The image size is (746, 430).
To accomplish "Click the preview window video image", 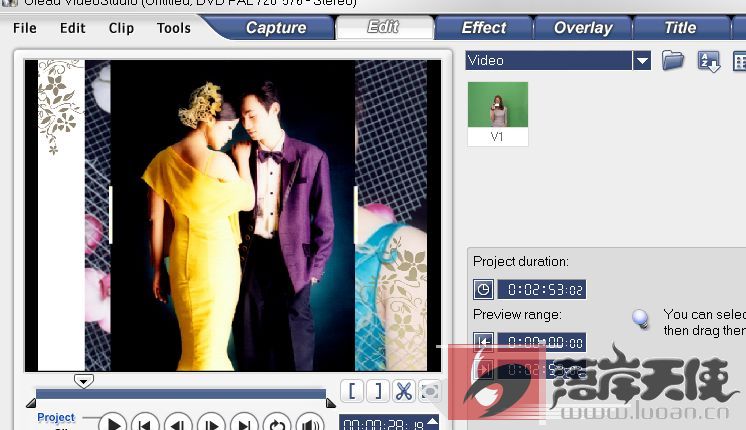I will coord(233,215).
